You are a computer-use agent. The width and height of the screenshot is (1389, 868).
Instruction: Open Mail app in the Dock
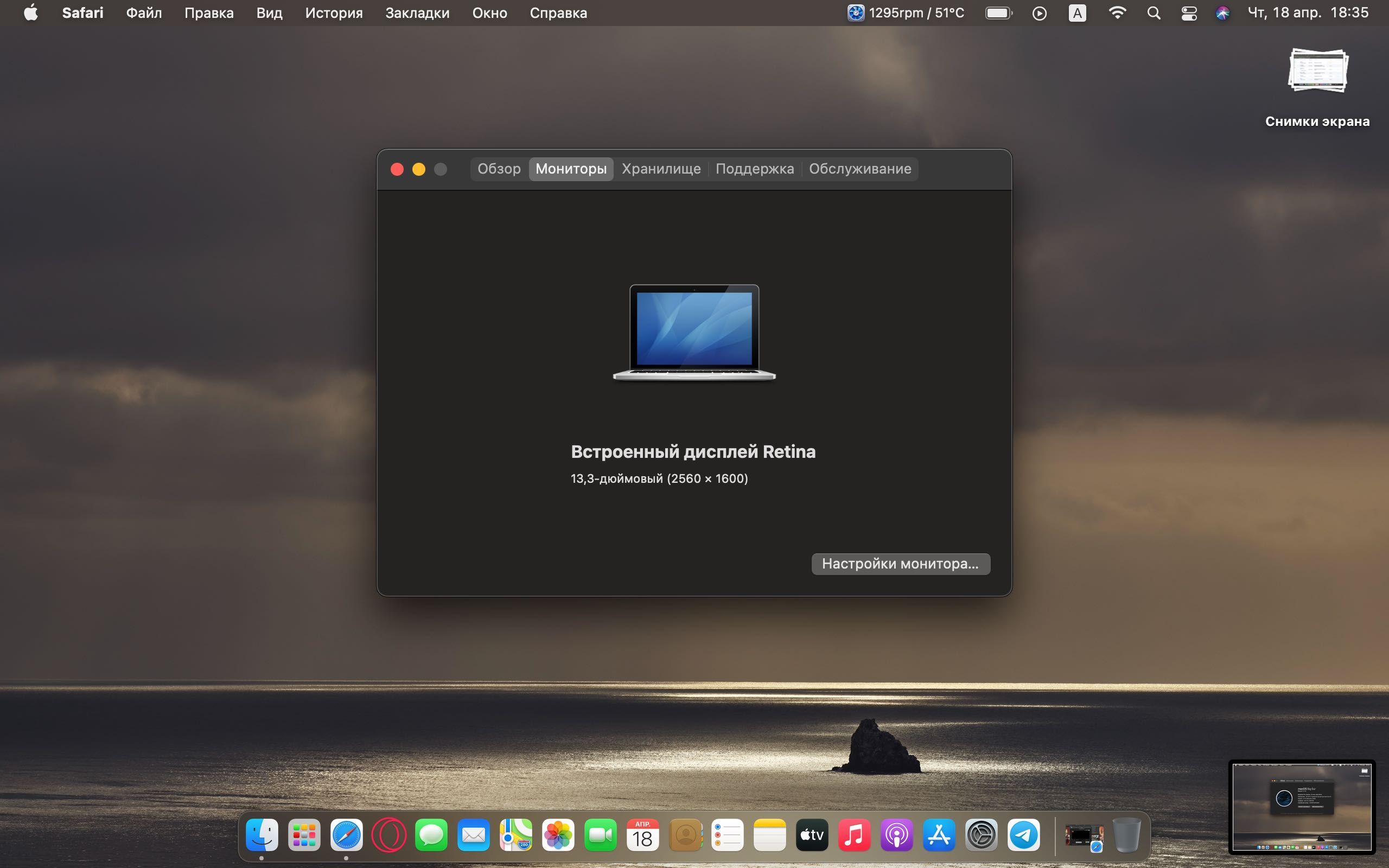474,835
